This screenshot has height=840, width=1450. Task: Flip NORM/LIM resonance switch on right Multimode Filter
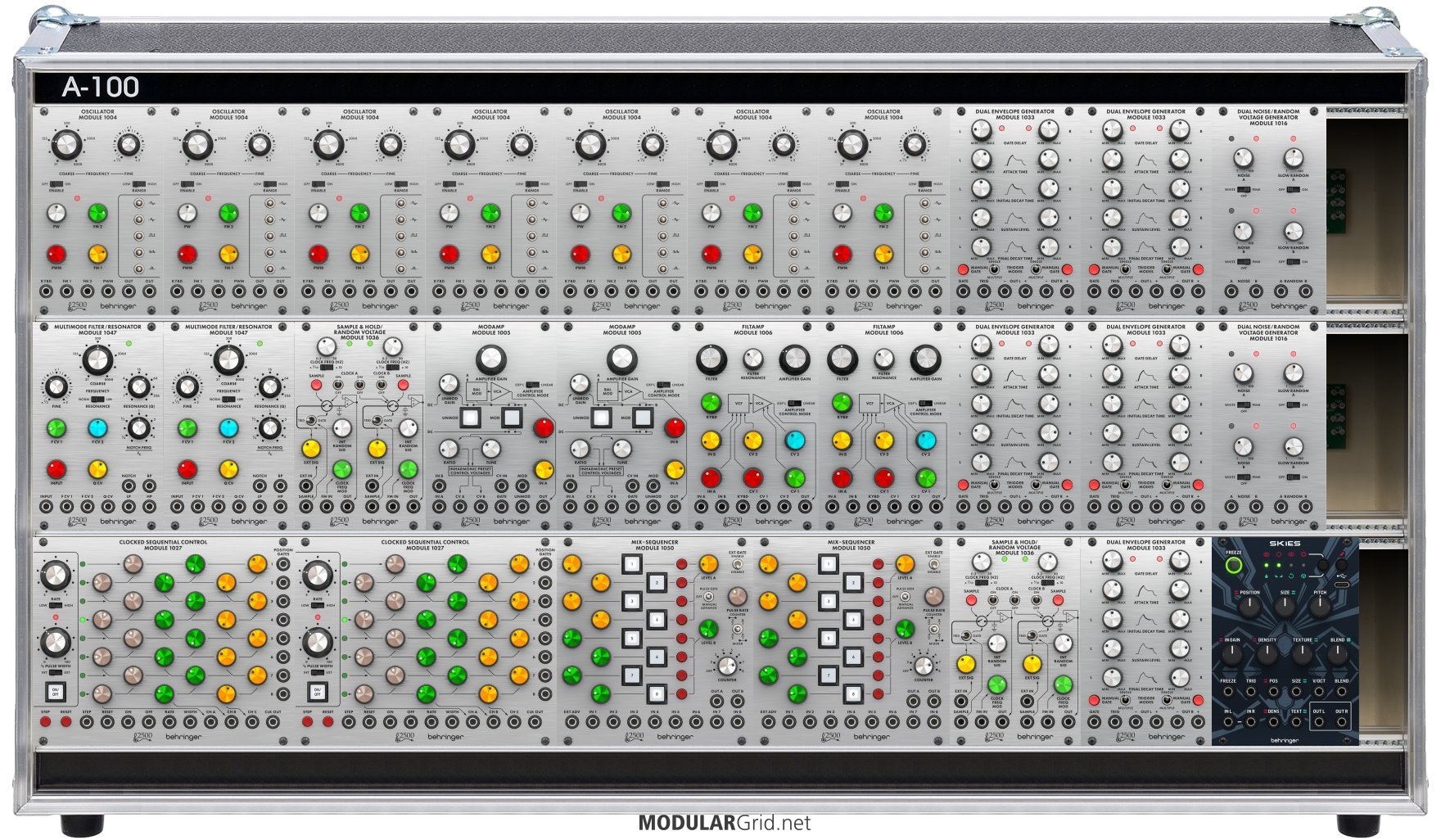pyautogui.click(x=228, y=400)
